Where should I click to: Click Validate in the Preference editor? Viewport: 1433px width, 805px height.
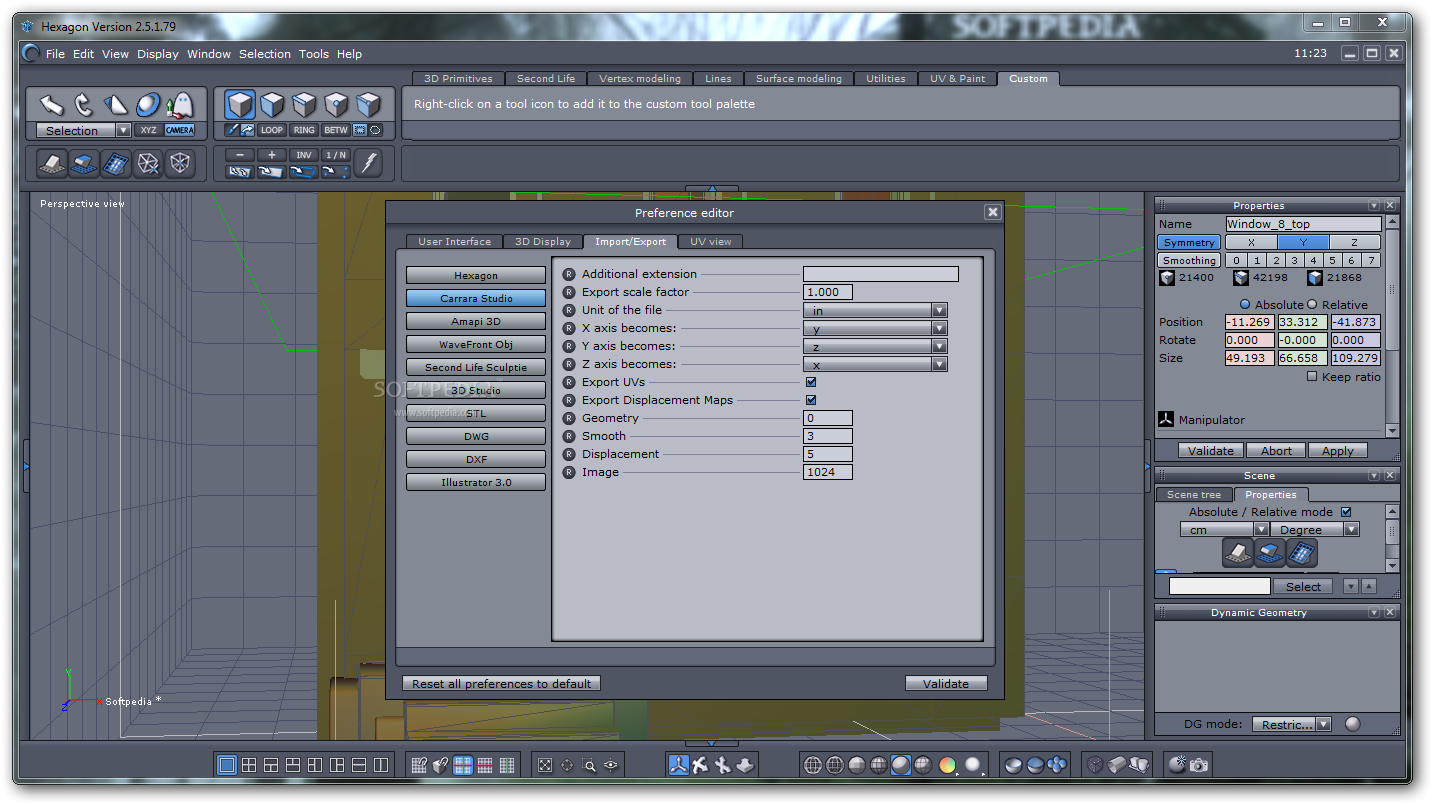tap(946, 683)
